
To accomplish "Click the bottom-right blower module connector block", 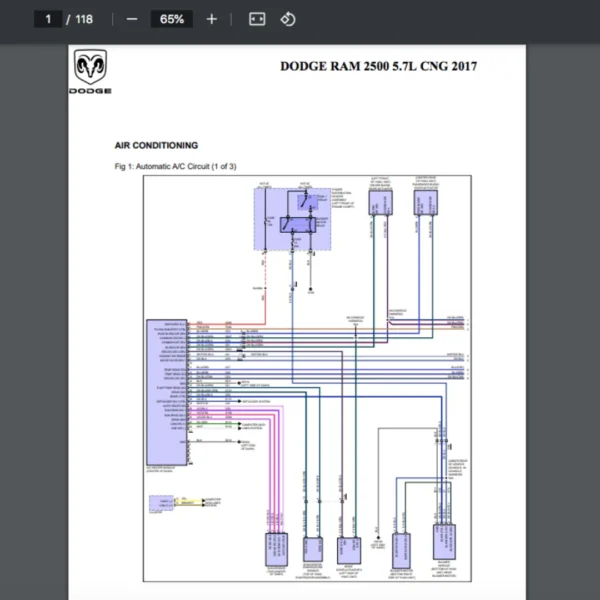I will click(444, 546).
